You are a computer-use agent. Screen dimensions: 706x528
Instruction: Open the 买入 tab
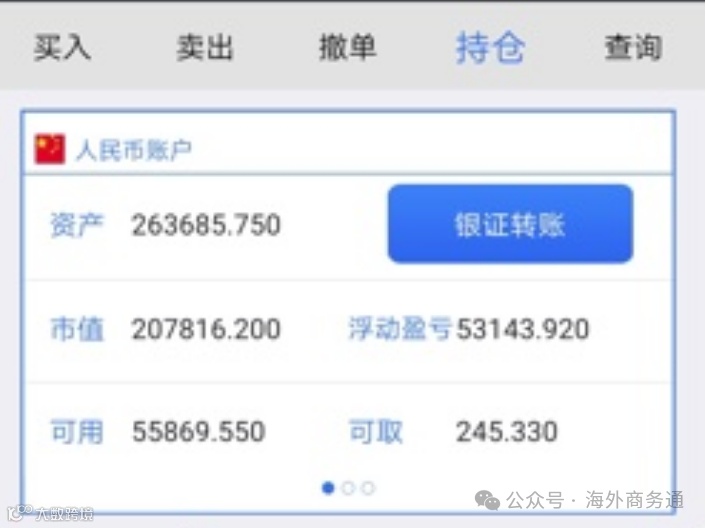pyautogui.click(x=63, y=47)
